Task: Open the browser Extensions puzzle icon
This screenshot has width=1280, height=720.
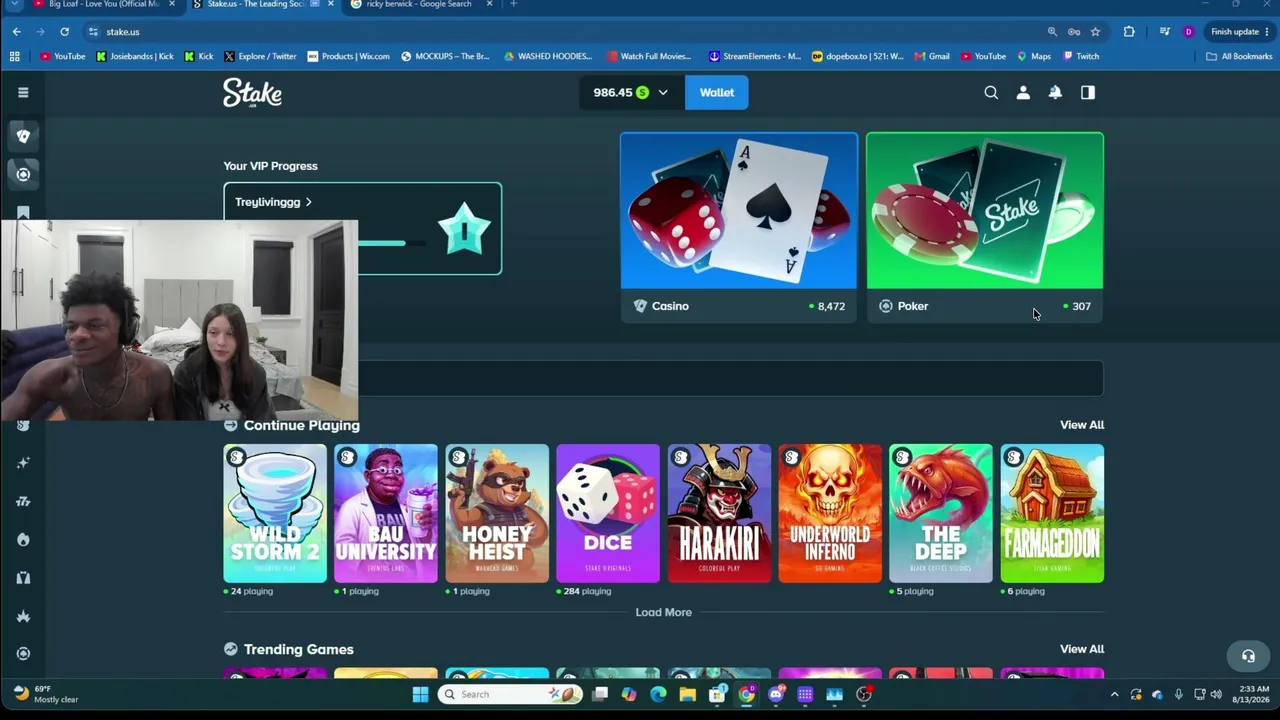Action: [1129, 32]
